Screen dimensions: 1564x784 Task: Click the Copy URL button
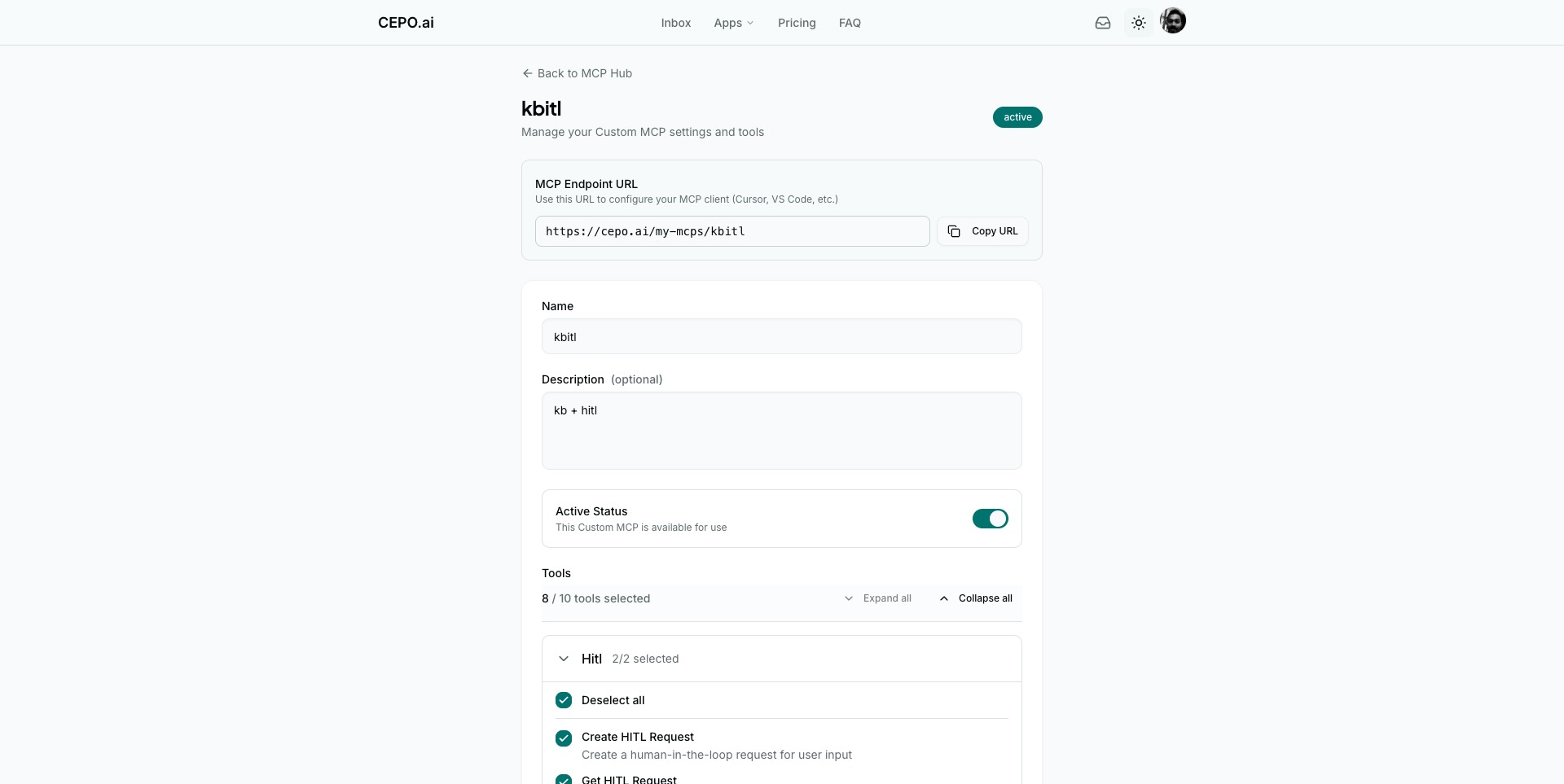coord(982,231)
